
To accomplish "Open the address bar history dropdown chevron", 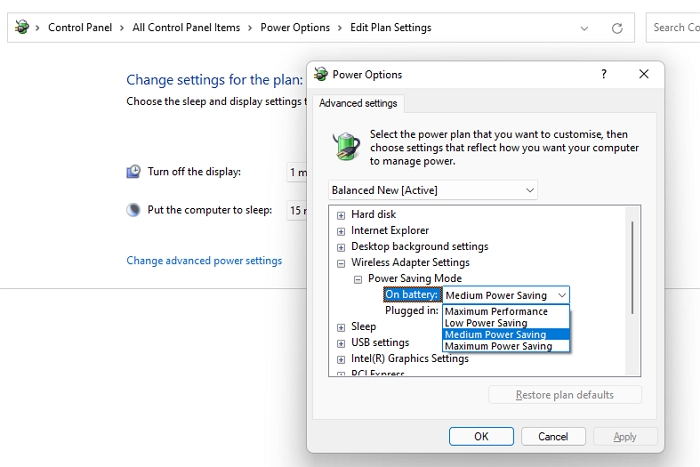I will 584,28.
